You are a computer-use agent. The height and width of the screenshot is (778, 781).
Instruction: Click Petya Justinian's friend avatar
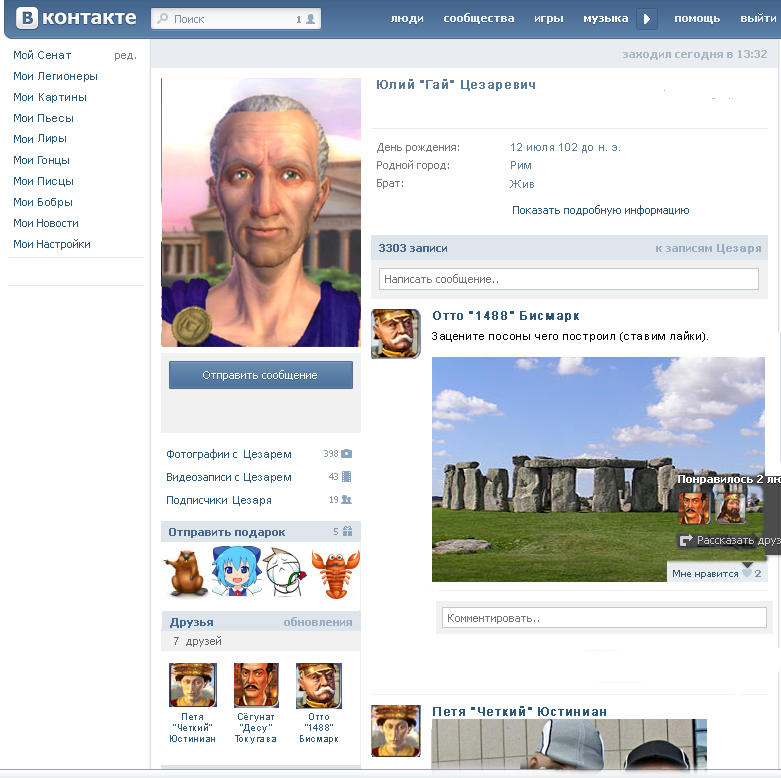coord(193,685)
